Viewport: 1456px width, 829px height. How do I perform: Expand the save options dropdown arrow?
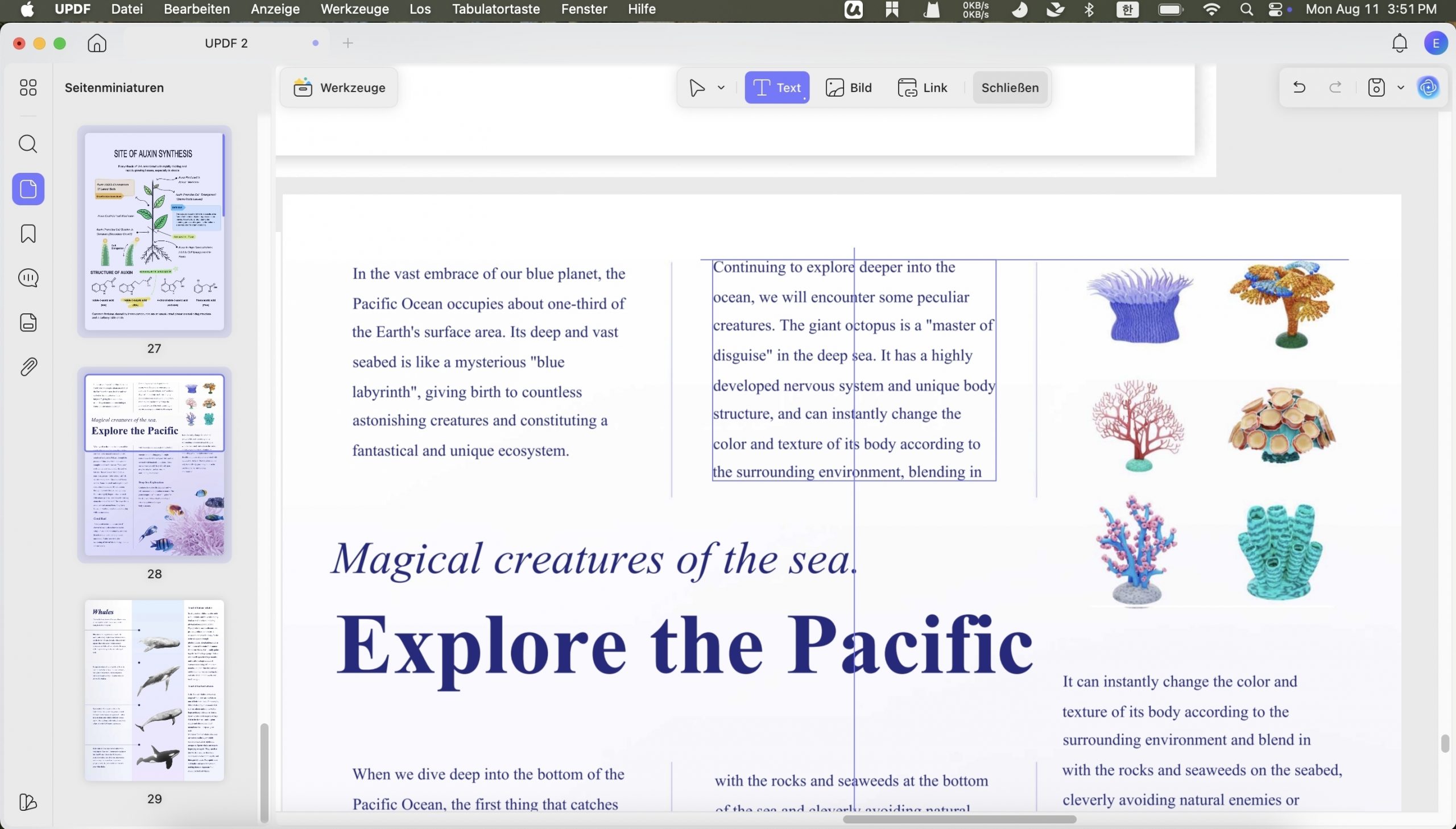(x=1401, y=88)
